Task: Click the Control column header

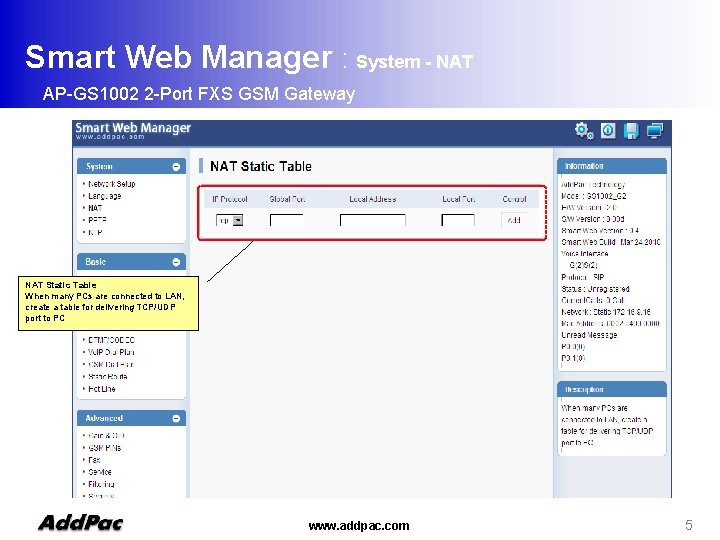Action: (514, 199)
